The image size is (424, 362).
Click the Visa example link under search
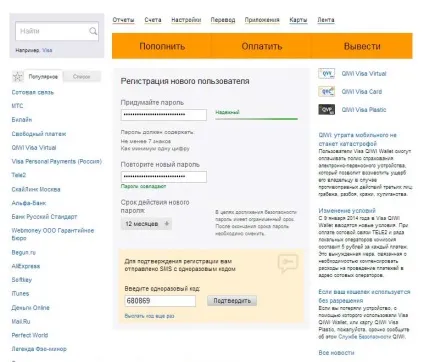click(47, 50)
